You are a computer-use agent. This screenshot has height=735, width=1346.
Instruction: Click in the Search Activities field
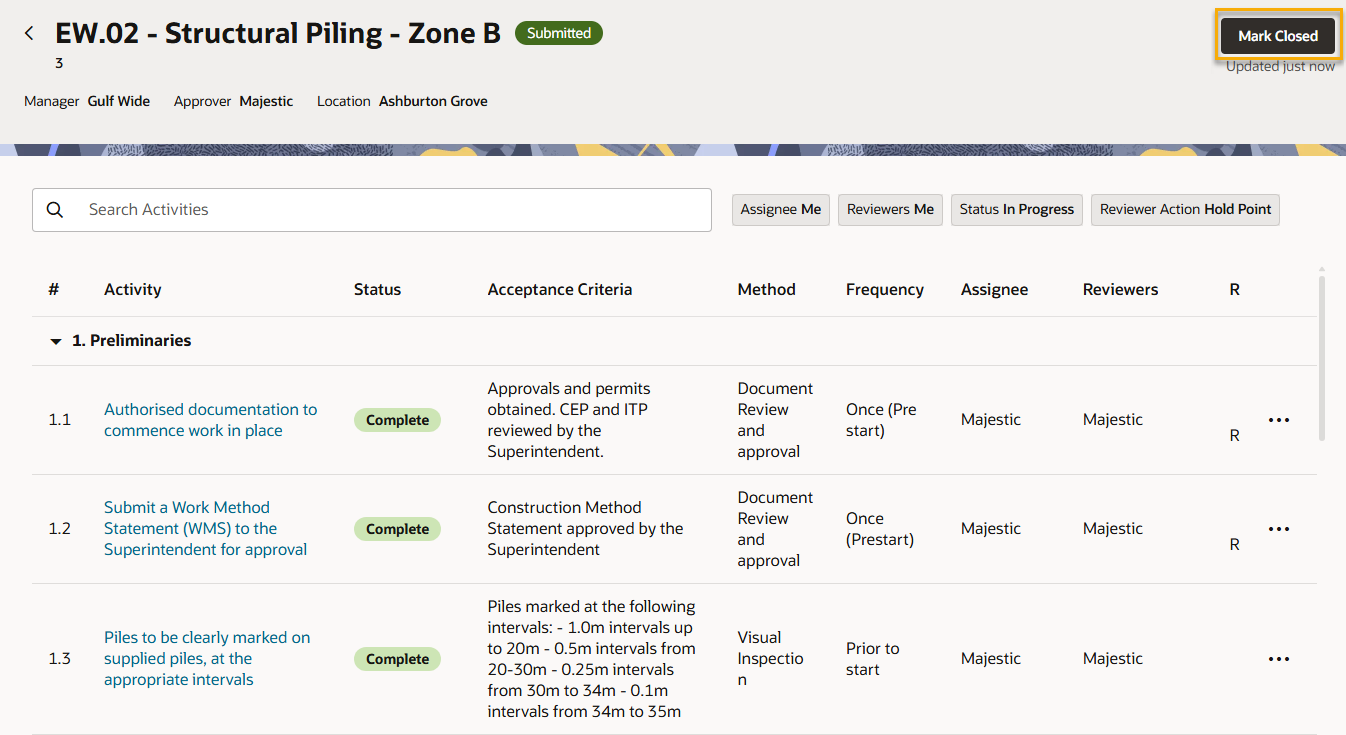[x=390, y=210]
